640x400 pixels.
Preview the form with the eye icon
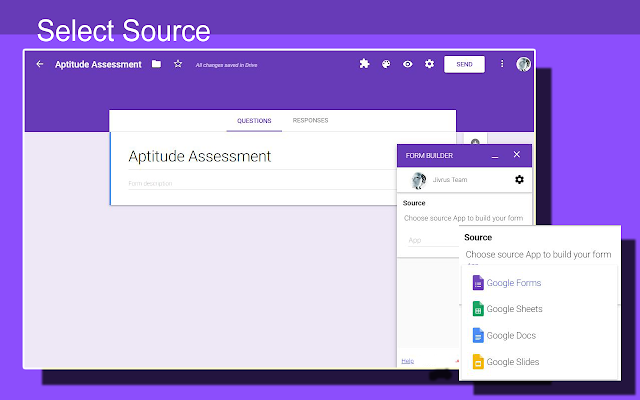pyautogui.click(x=407, y=64)
